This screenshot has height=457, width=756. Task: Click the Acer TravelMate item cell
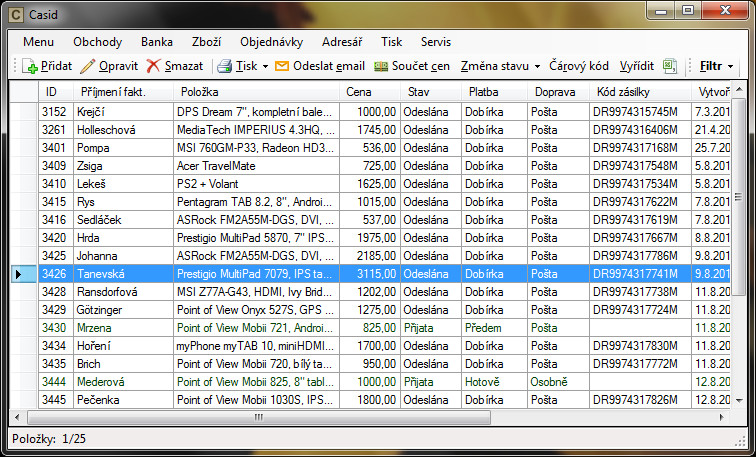(256, 166)
